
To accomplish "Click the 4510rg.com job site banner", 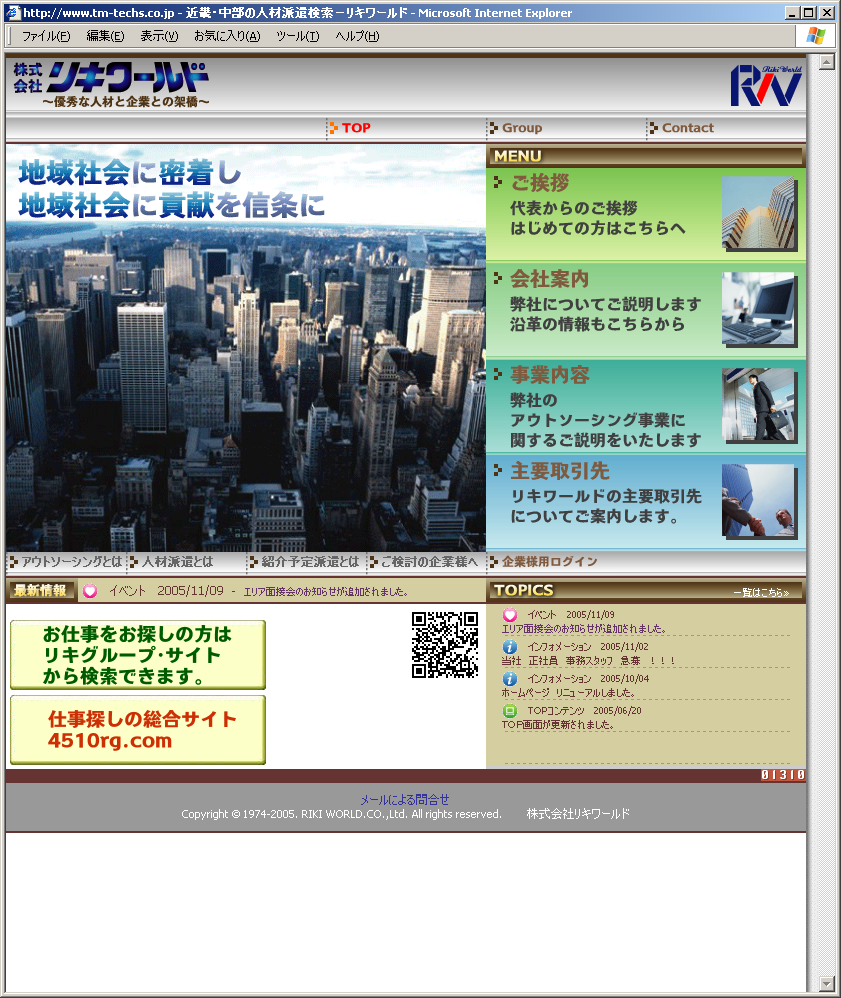I will pos(138,730).
